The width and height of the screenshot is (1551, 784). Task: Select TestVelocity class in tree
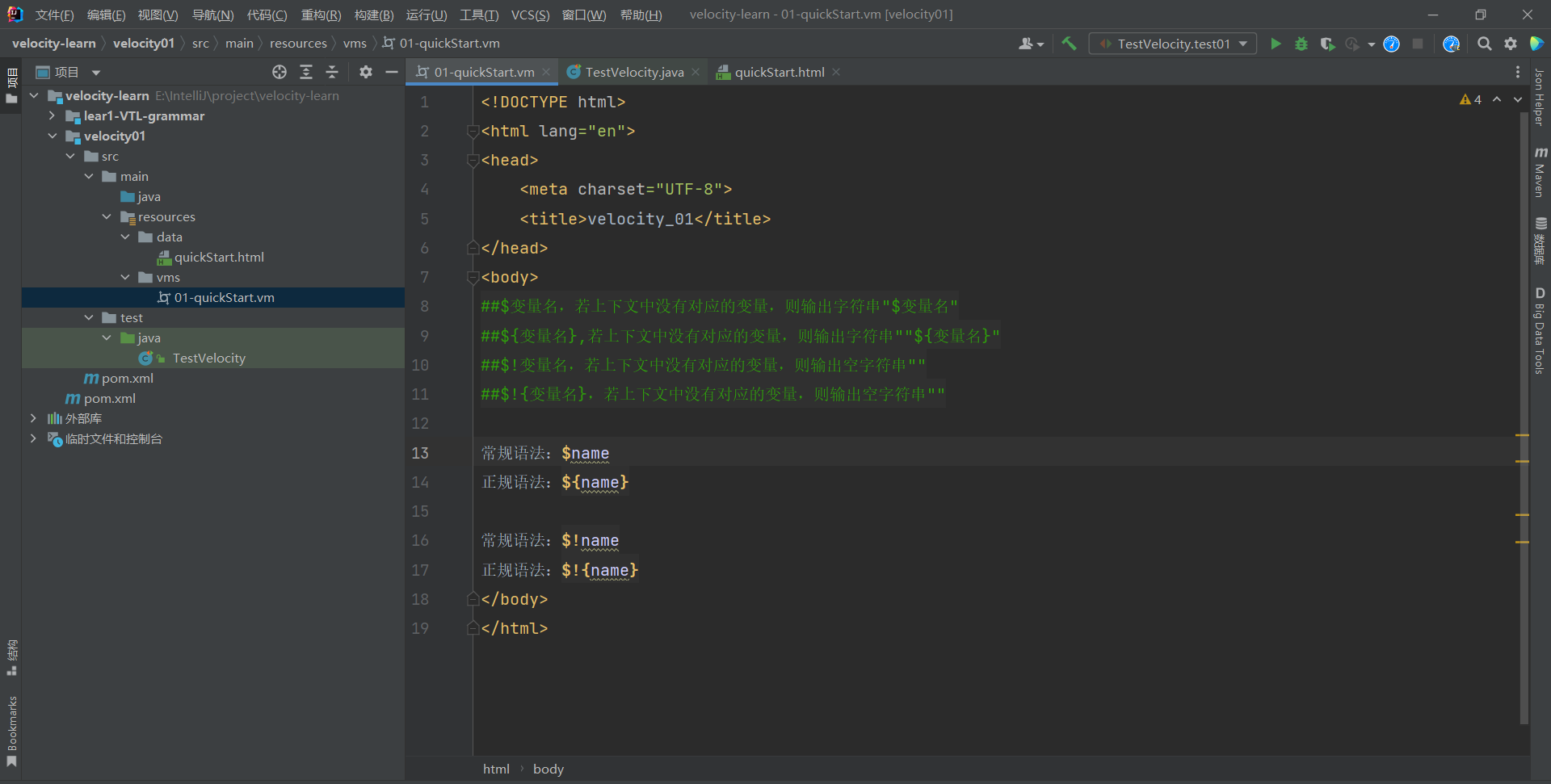208,358
